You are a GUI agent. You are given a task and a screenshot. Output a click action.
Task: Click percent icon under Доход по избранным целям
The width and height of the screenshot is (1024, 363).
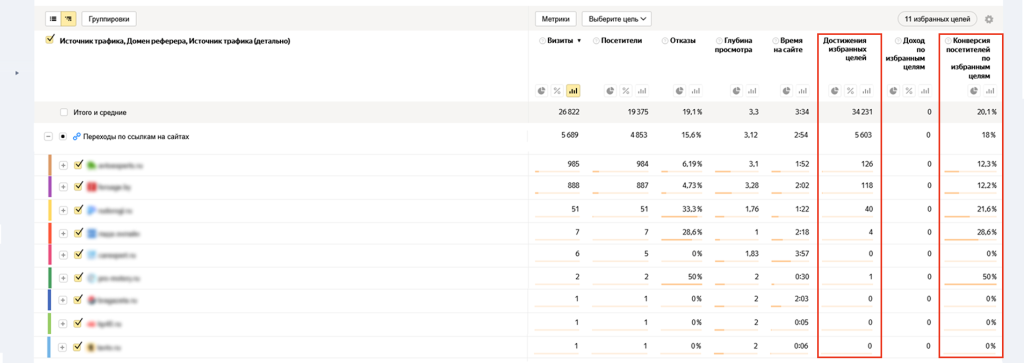tap(909, 91)
